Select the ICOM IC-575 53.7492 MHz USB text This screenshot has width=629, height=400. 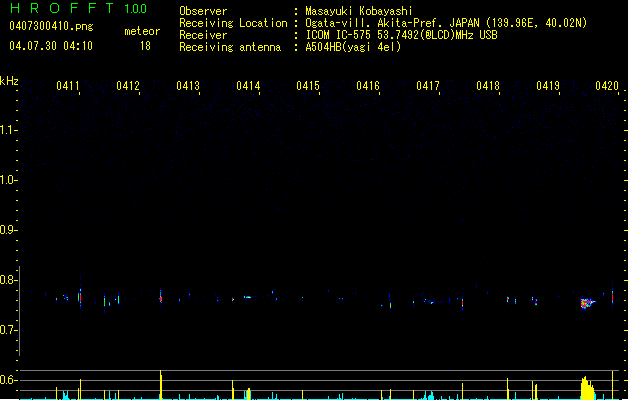[402, 35]
